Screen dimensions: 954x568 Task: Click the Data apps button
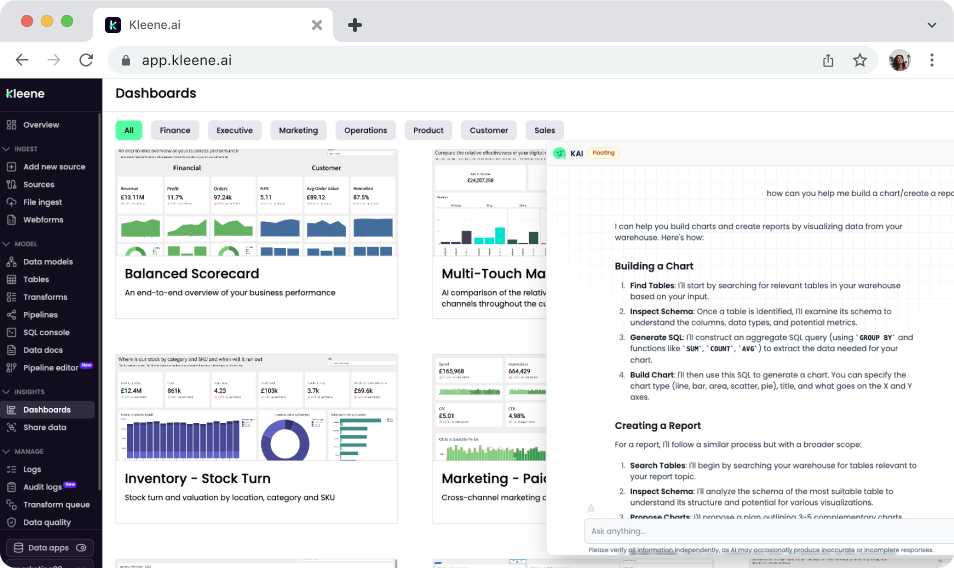50,547
